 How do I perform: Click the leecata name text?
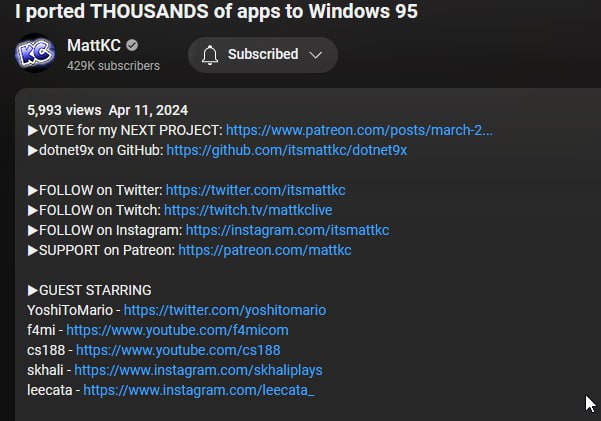[49, 390]
